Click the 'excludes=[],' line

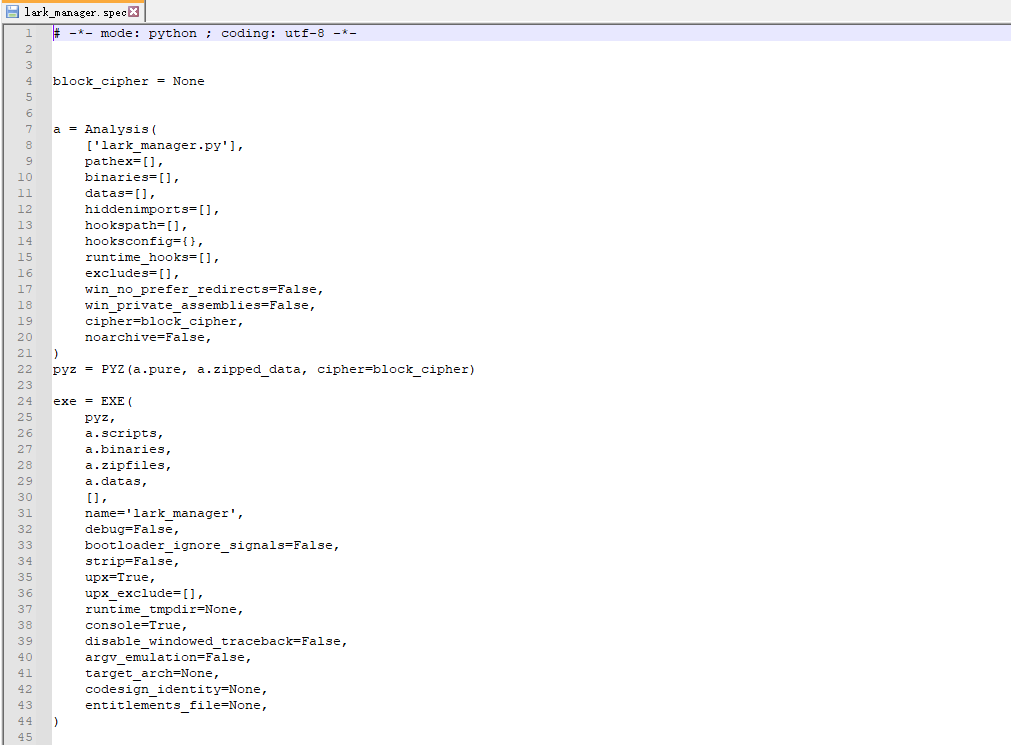tap(132, 273)
